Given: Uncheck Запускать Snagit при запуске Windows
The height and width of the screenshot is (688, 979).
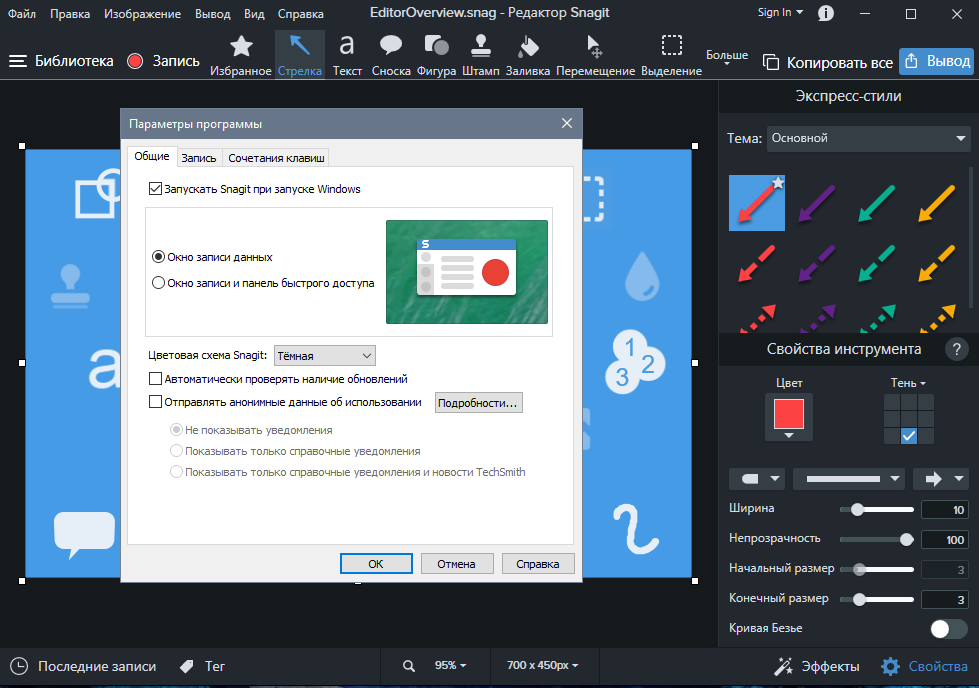Looking at the screenshot, I should (x=155, y=189).
